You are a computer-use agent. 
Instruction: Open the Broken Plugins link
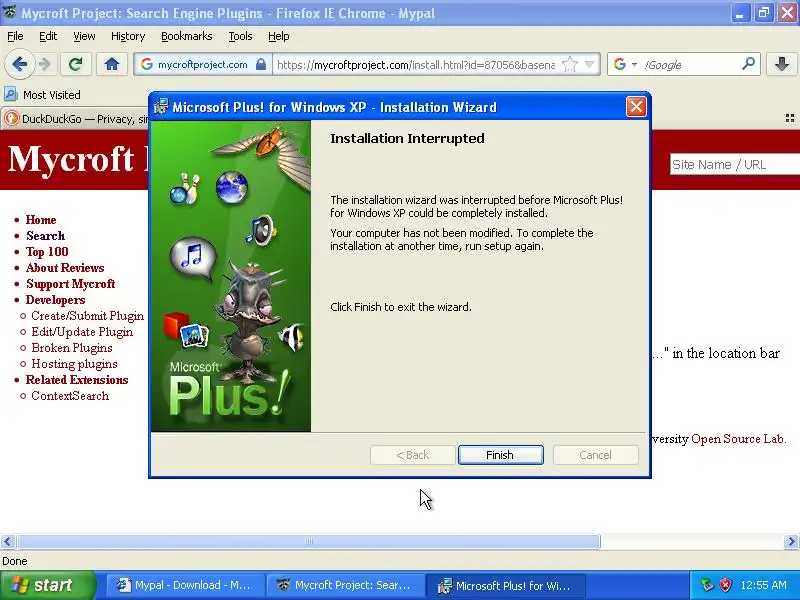click(71, 348)
